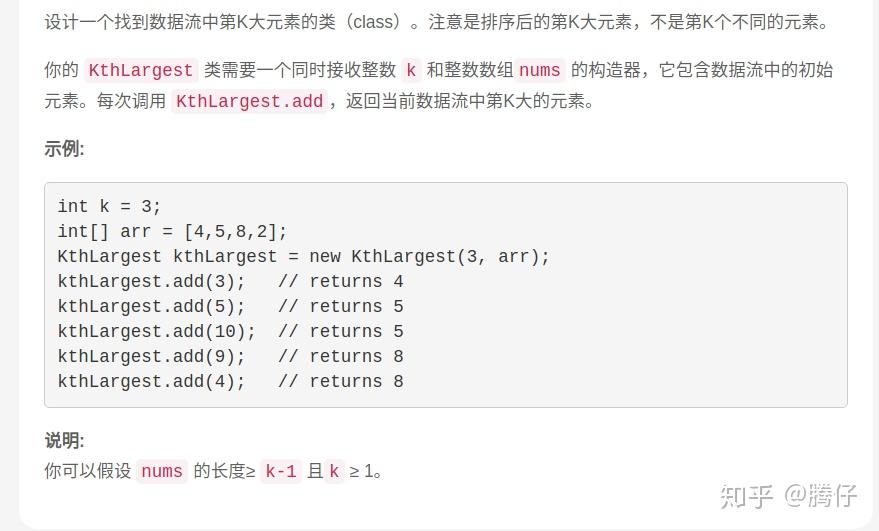The height and width of the screenshot is (531, 879).
Task: Click the 示例 heading
Action: 64,149
